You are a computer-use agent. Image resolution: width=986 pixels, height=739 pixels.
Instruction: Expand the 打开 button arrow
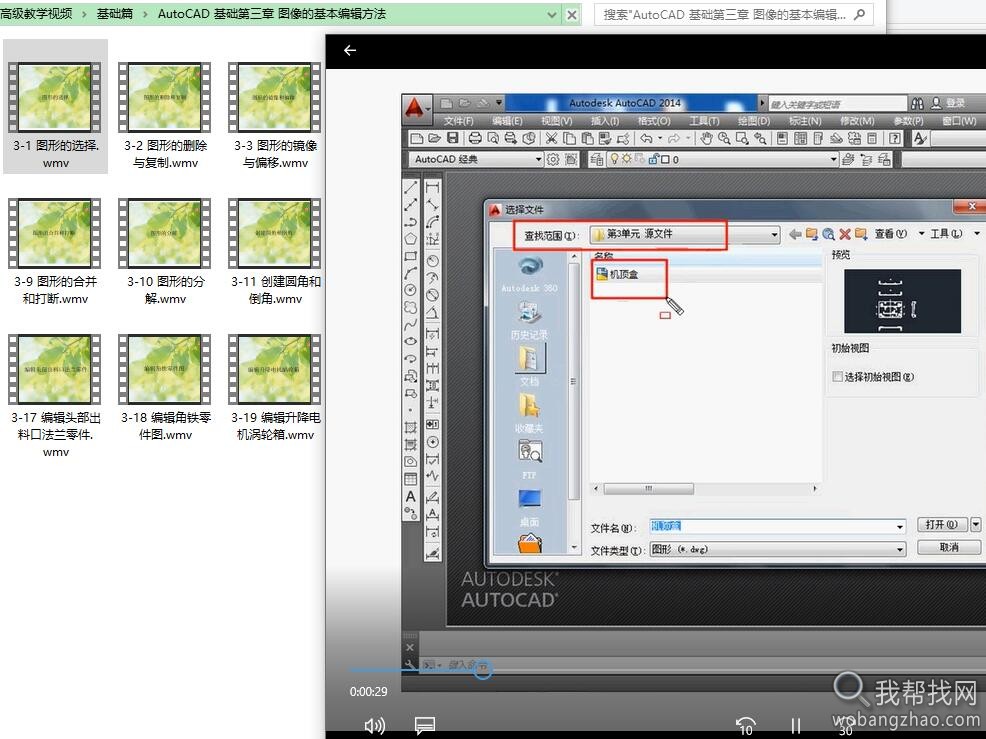pyautogui.click(x=975, y=525)
